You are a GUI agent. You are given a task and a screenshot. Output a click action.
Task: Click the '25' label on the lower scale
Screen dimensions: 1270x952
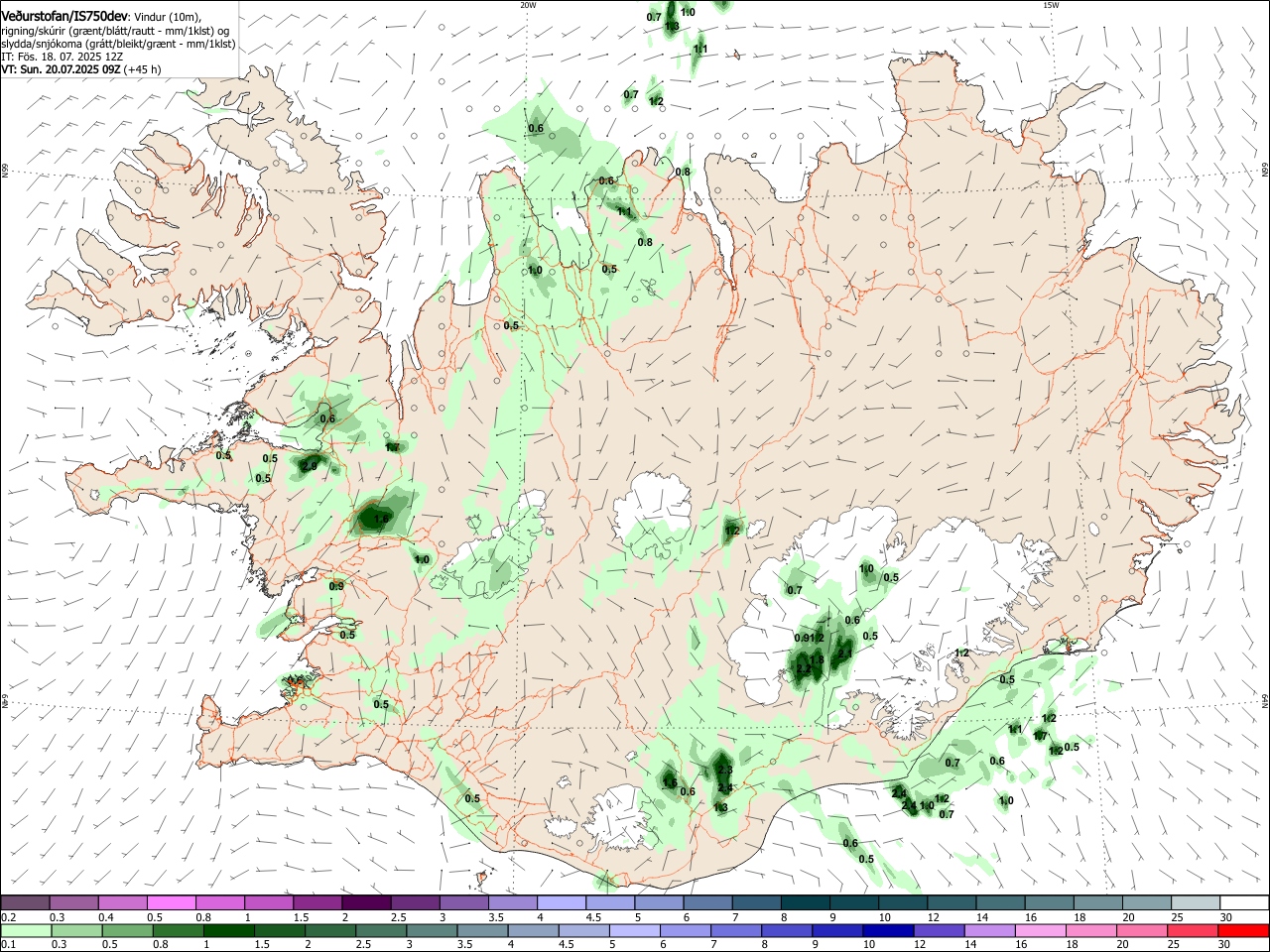pos(1175,945)
